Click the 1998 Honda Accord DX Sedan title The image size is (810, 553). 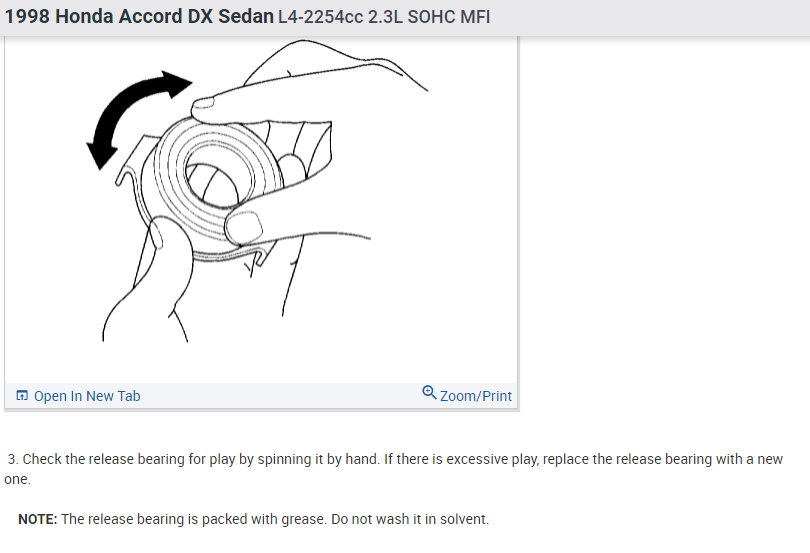(139, 17)
